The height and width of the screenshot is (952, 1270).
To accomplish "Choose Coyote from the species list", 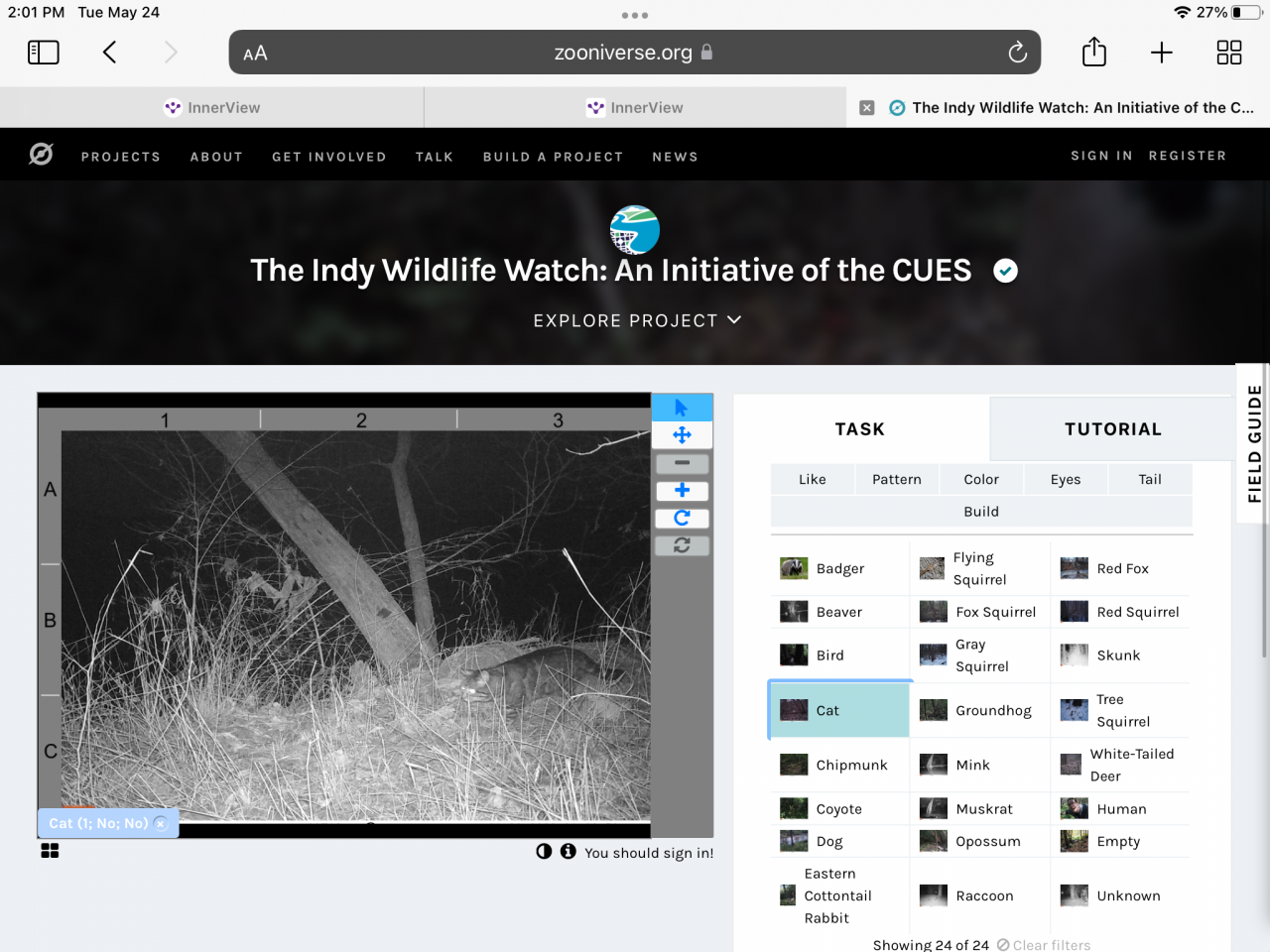I will click(x=839, y=809).
